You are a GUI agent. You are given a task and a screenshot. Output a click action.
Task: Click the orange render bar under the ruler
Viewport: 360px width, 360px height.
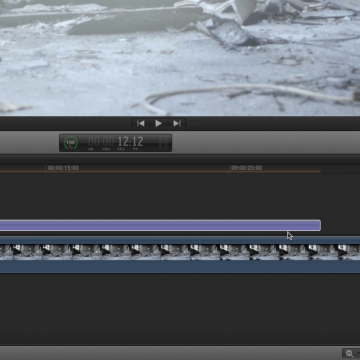click(160, 171)
